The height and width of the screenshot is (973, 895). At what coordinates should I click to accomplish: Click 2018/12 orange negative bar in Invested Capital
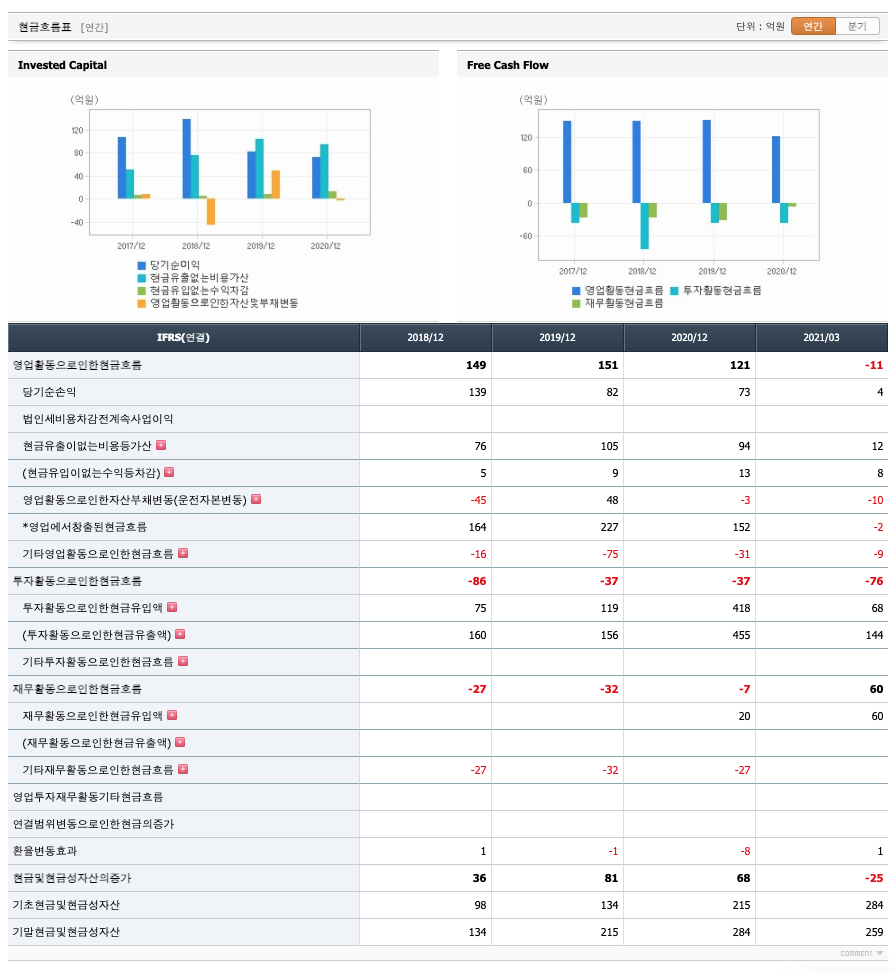pyautogui.click(x=211, y=212)
